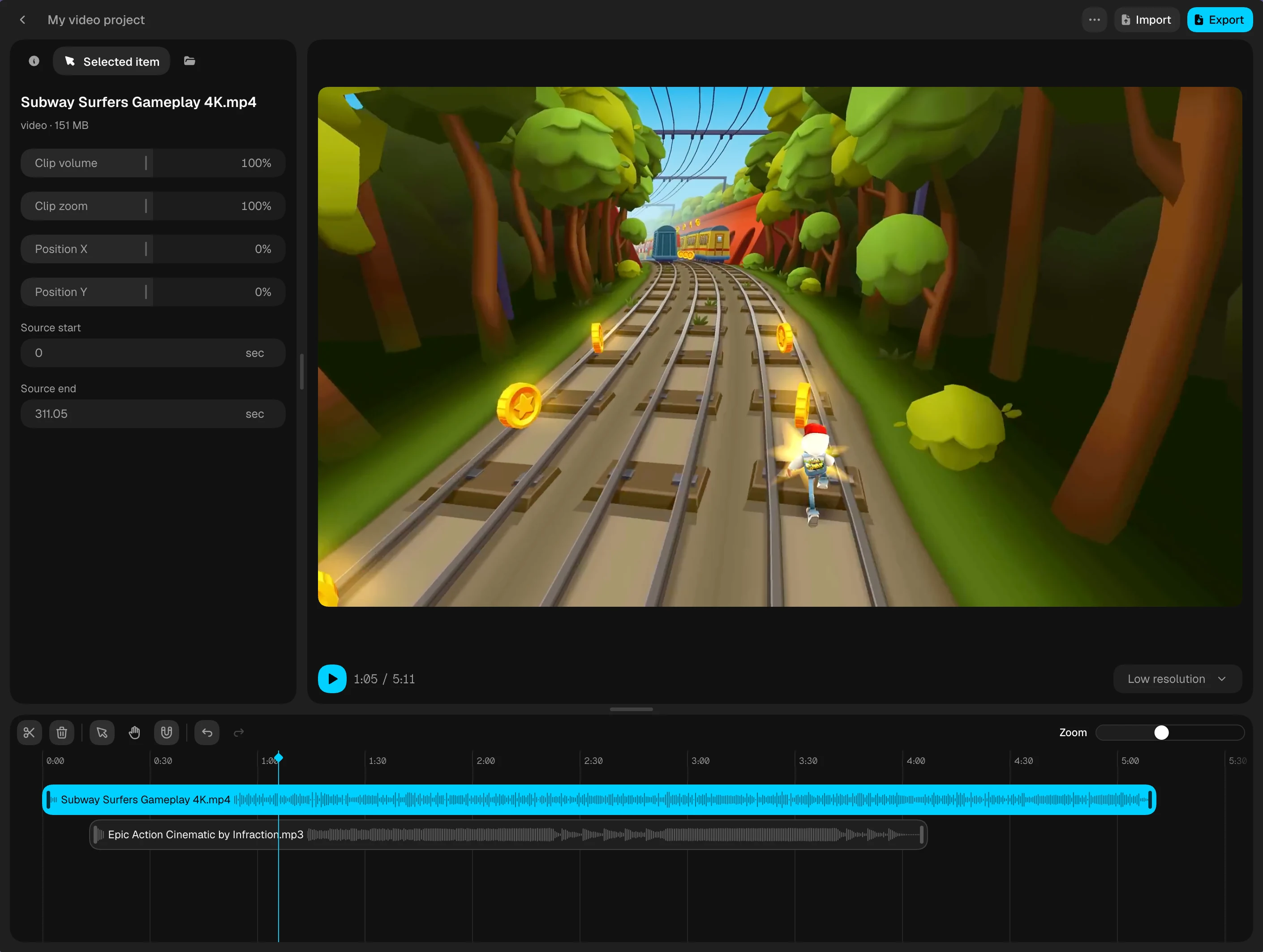Click the right trim handle of audio clip
Image resolution: width=1263 pixels, height=952 pixels.
tap(922, 834)
